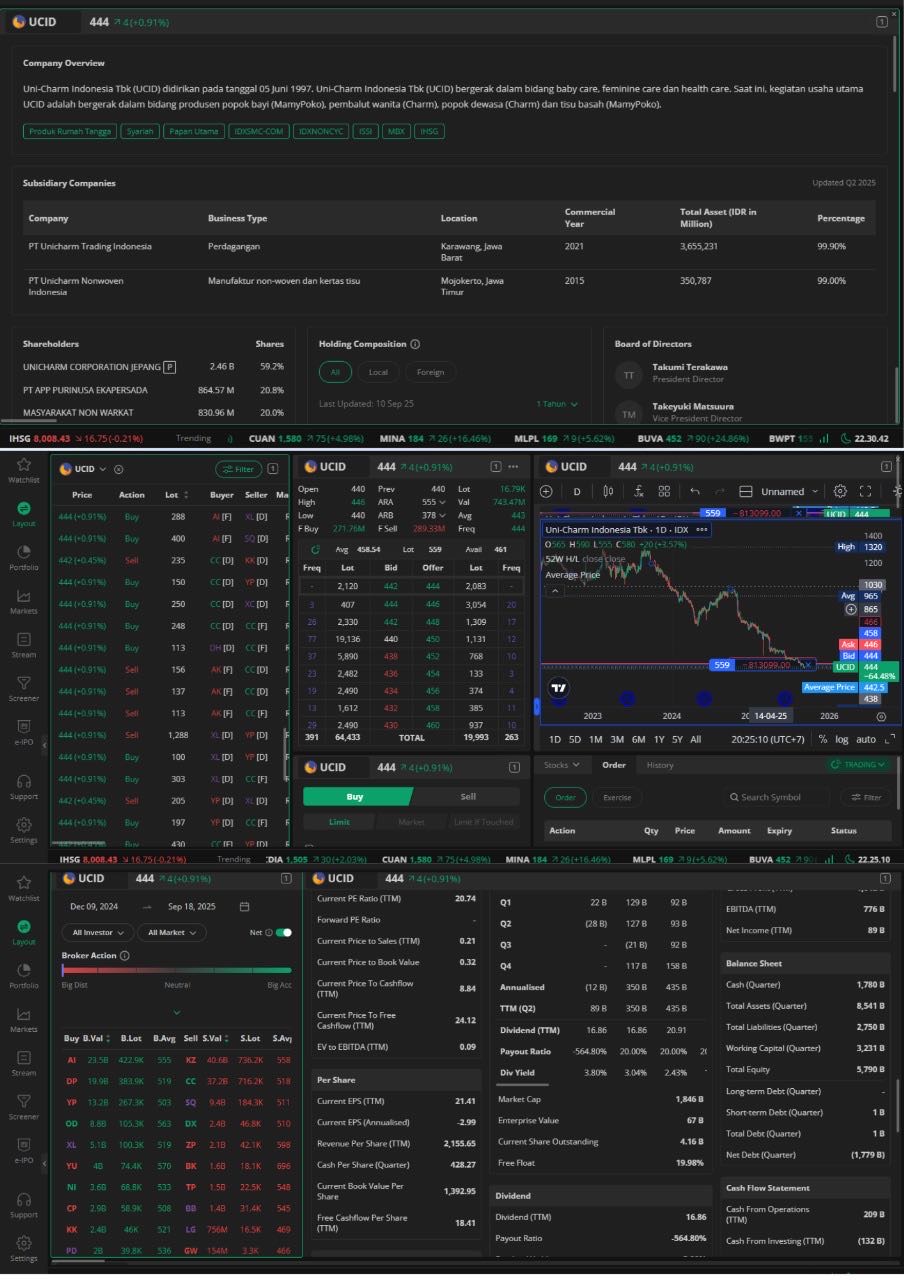This screenshot has width=904, height=1280.
Task: Click the Broker Action info icon
Action: pyautogui.click(x=124, y=955)
